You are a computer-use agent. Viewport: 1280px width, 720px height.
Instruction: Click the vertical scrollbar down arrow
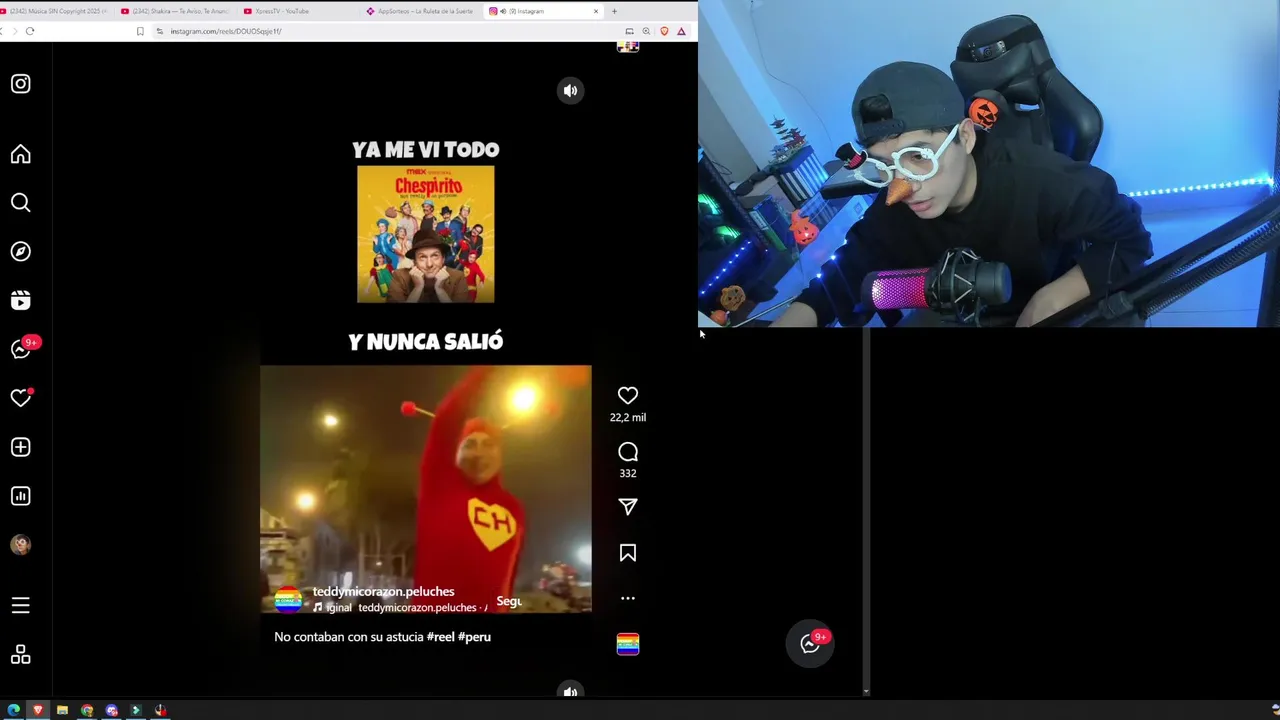pos(866,691)
